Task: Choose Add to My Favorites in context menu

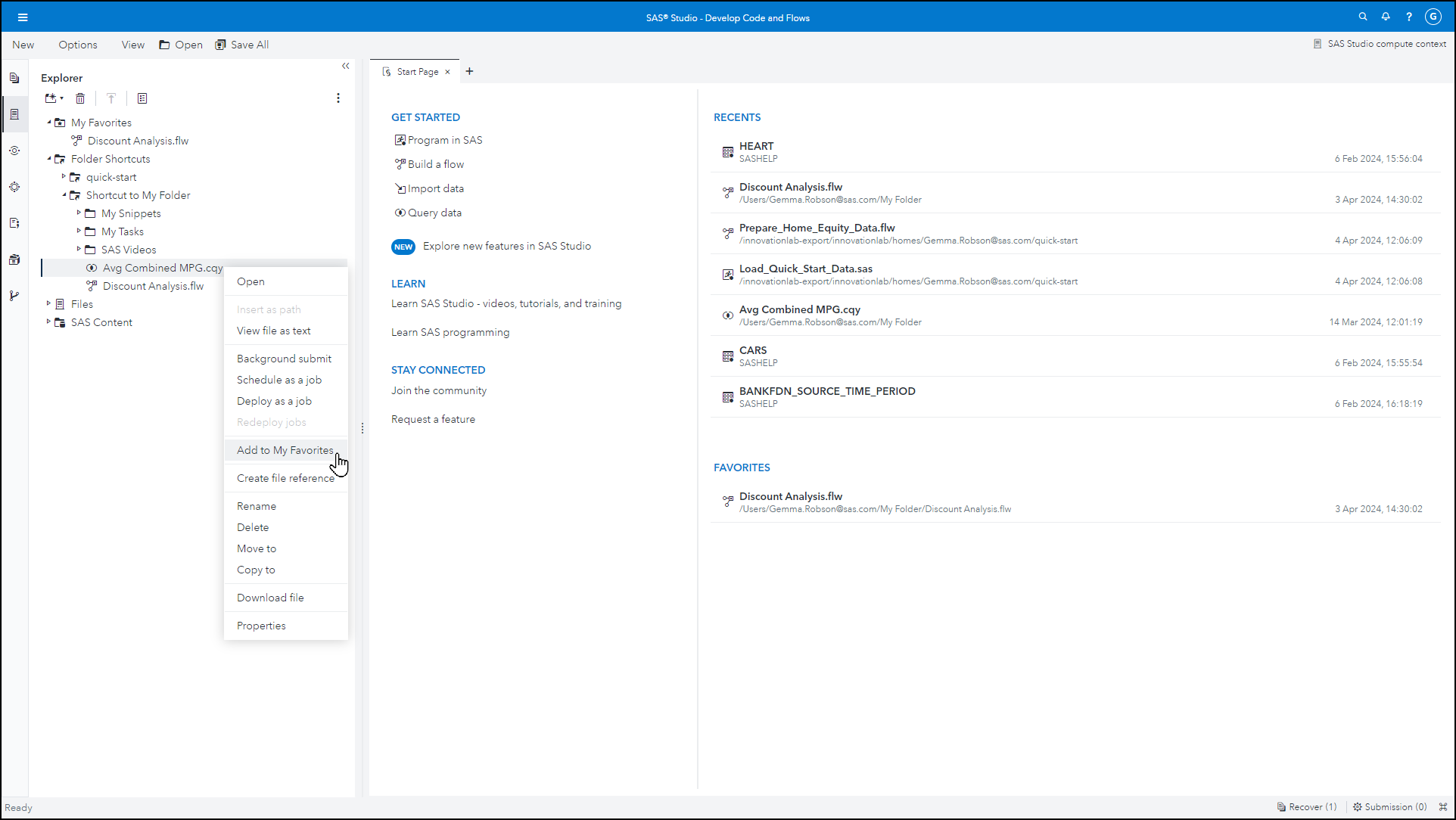Action: (x=285, y=449)
